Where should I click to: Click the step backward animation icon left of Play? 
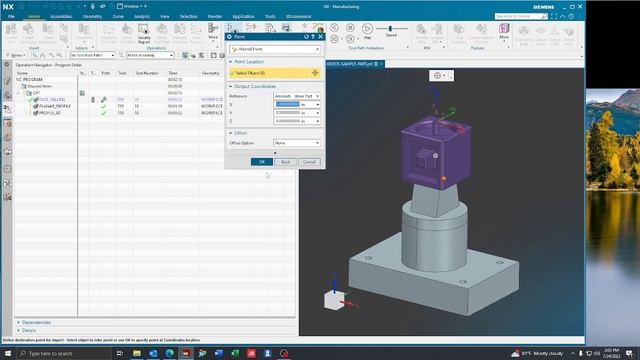tap(334, 28)
